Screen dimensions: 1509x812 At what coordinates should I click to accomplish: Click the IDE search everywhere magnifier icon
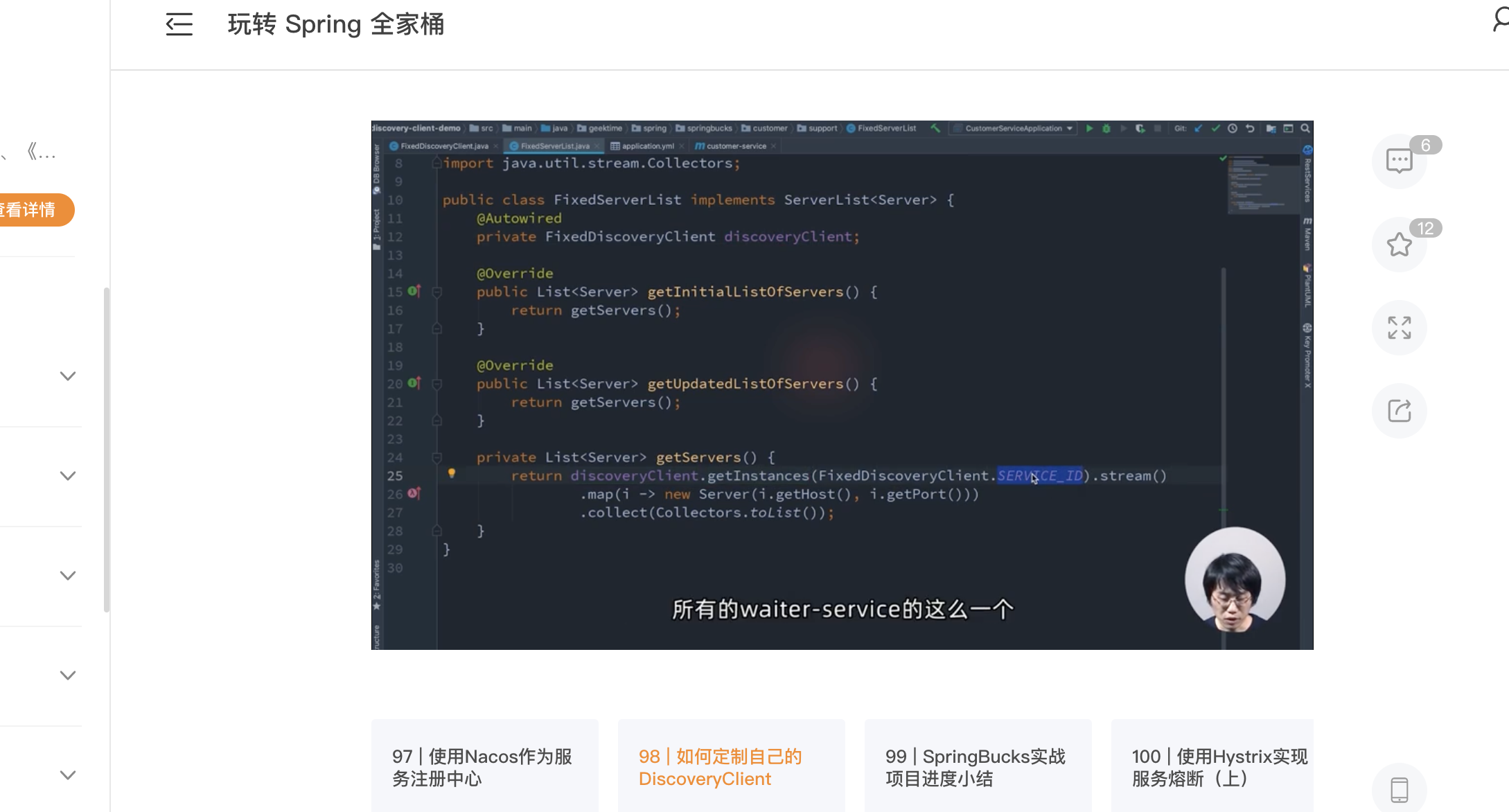point(1305,128)
